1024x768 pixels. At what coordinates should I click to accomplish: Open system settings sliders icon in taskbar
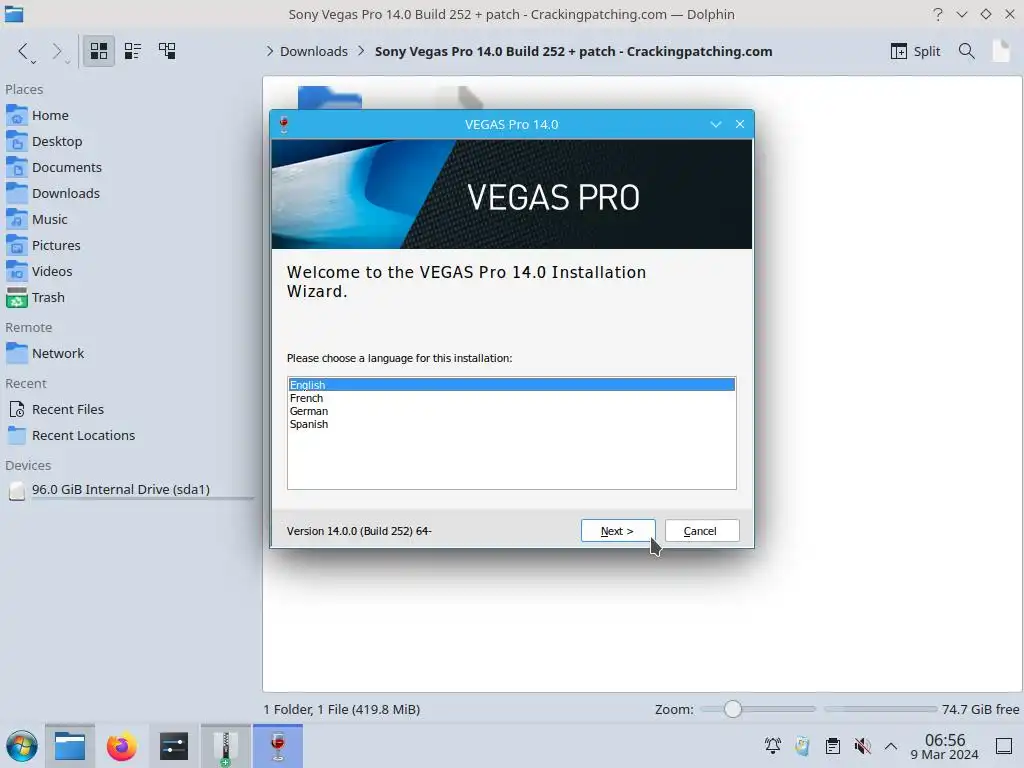[174, 746]
